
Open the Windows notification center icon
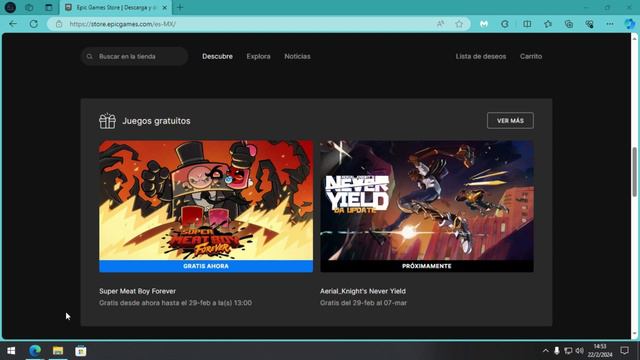624,351
